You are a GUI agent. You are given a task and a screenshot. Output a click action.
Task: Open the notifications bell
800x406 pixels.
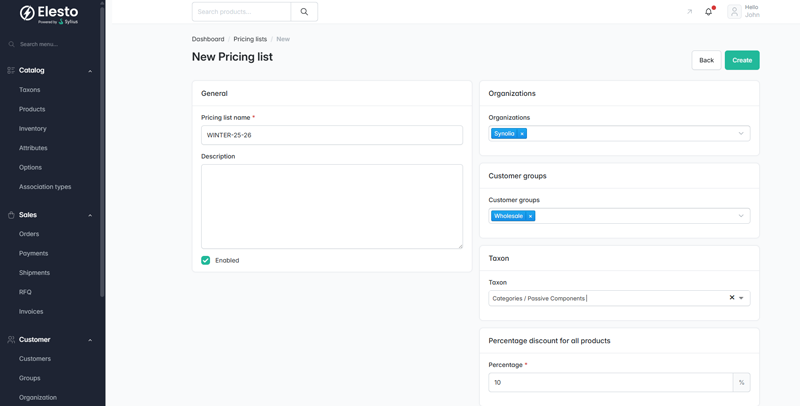pyautogui.click(x=709, y=12)
